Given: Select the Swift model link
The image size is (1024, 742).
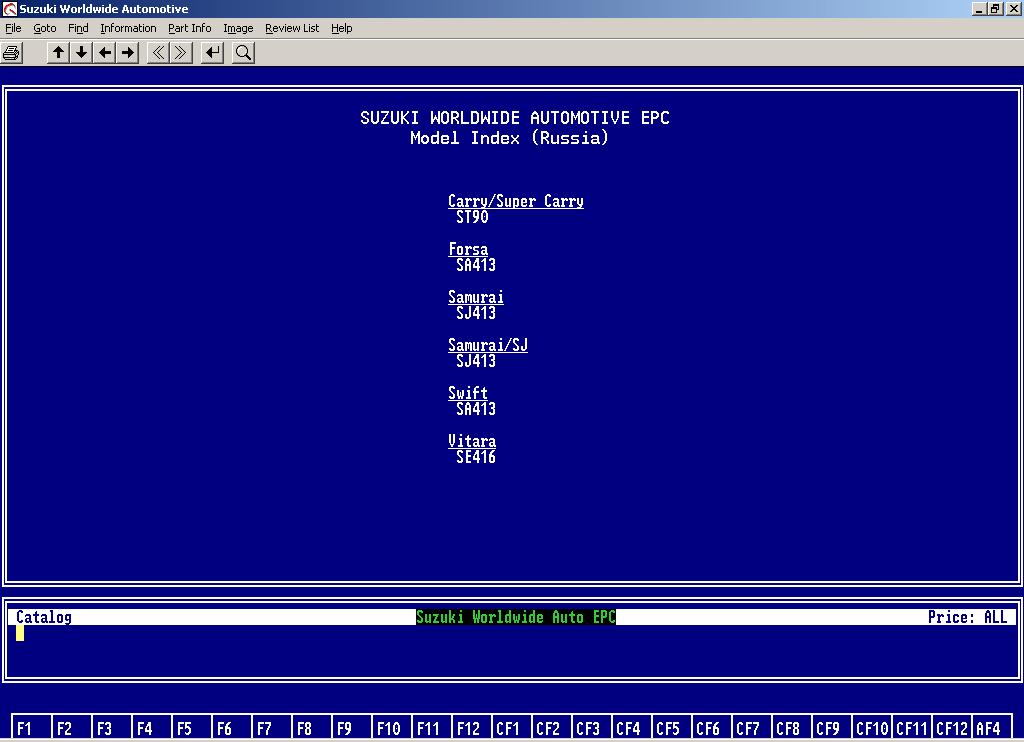Looking at the screenshot, I should [468, 393].
